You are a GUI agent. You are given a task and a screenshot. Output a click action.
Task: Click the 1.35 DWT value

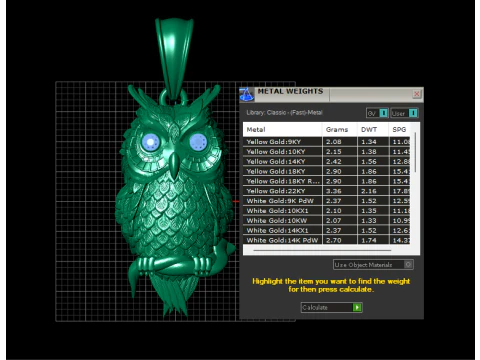[x=369, y=211]
